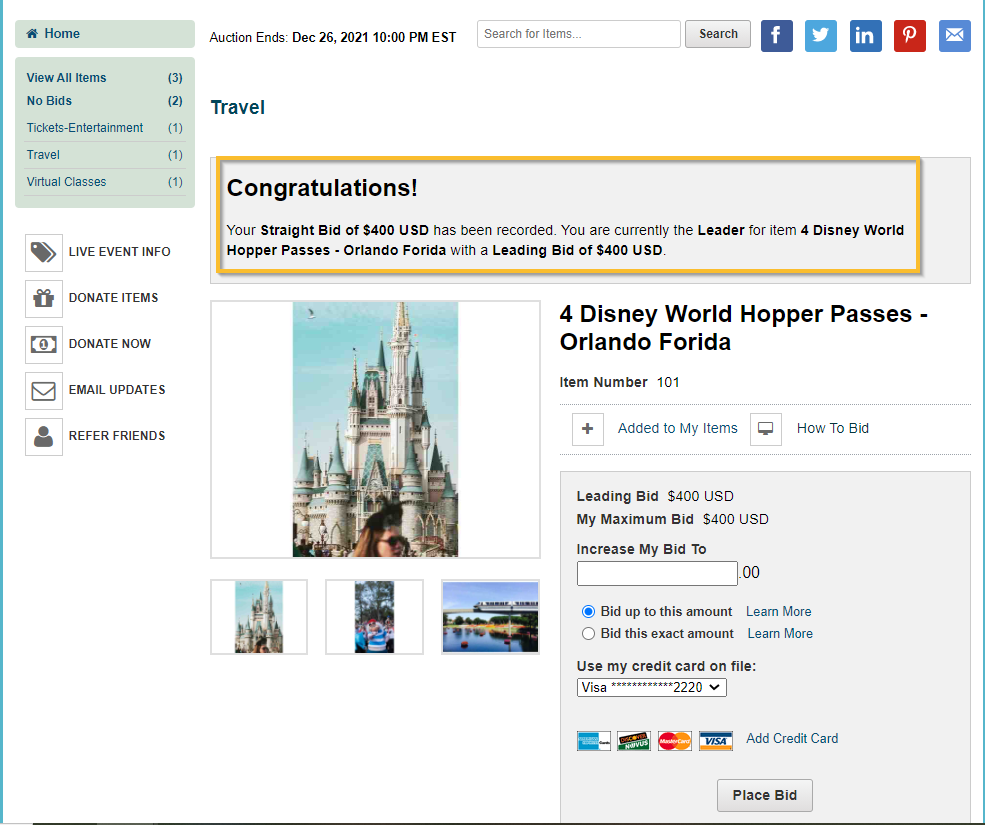The width and height of the screenshot is (985, 825).
Task: Click the item title 4 Disney World Hopper Passes
Action: (x=743, y=328)
